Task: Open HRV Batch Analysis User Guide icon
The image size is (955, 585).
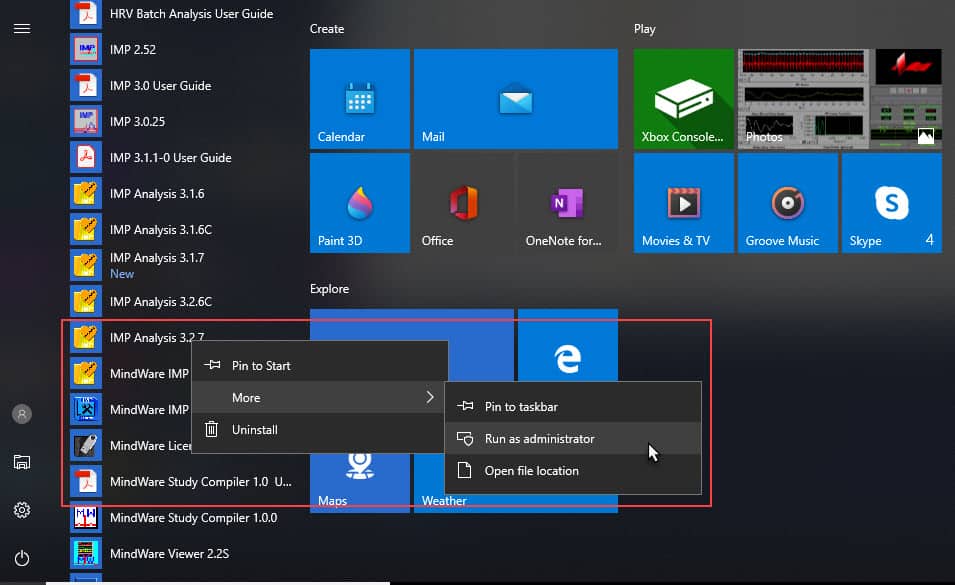Action: point(86,13)
